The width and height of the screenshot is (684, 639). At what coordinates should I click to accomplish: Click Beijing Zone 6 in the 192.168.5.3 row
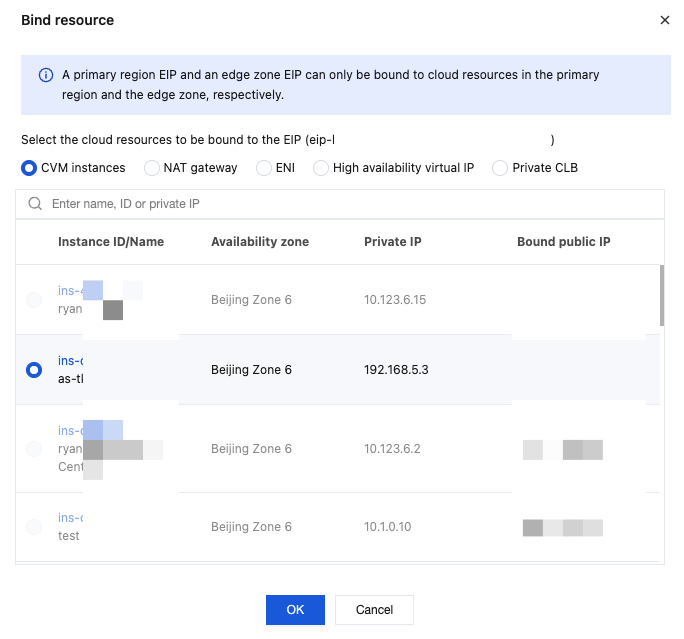[251, 370]
